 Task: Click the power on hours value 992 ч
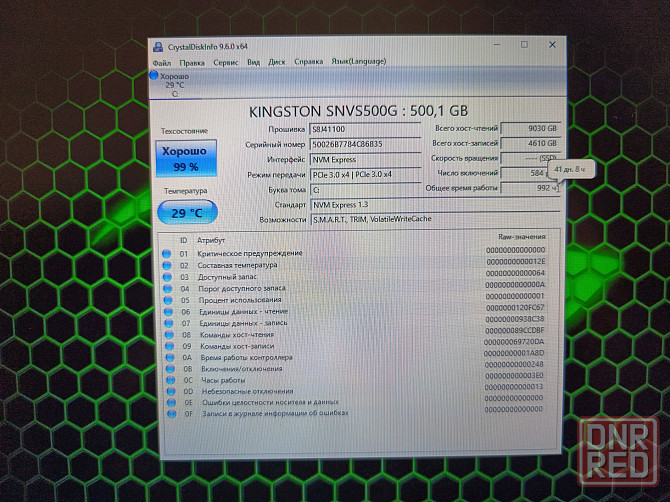pyautogui.click(x=530, y=188)
